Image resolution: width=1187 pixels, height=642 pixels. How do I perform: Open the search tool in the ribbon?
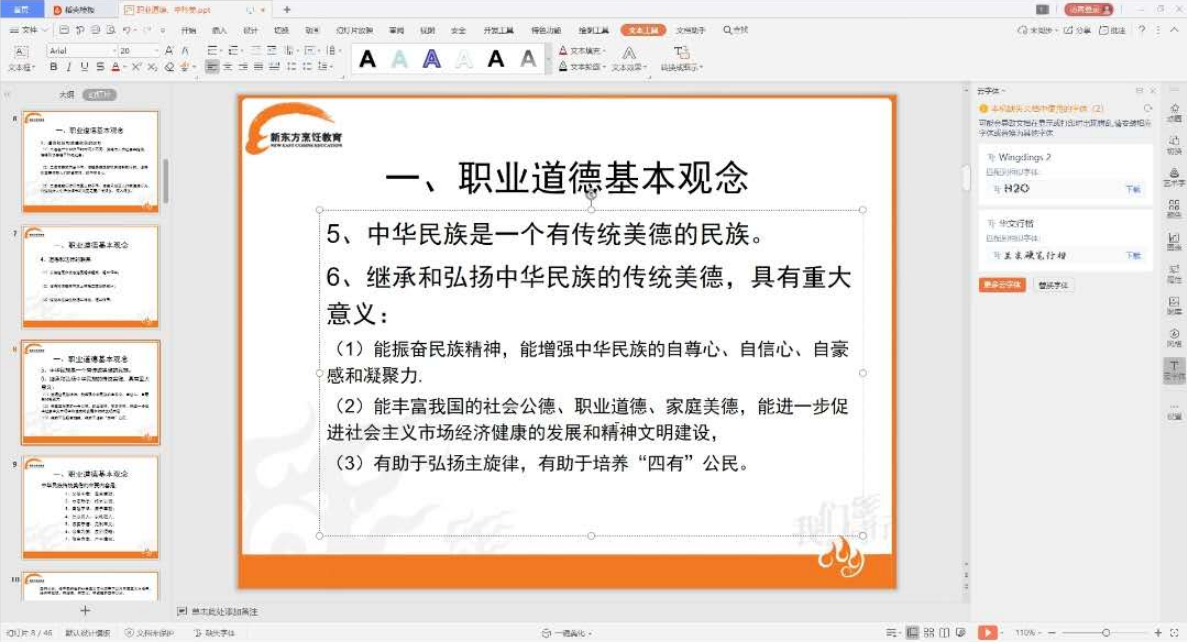(x=735, y=30)
